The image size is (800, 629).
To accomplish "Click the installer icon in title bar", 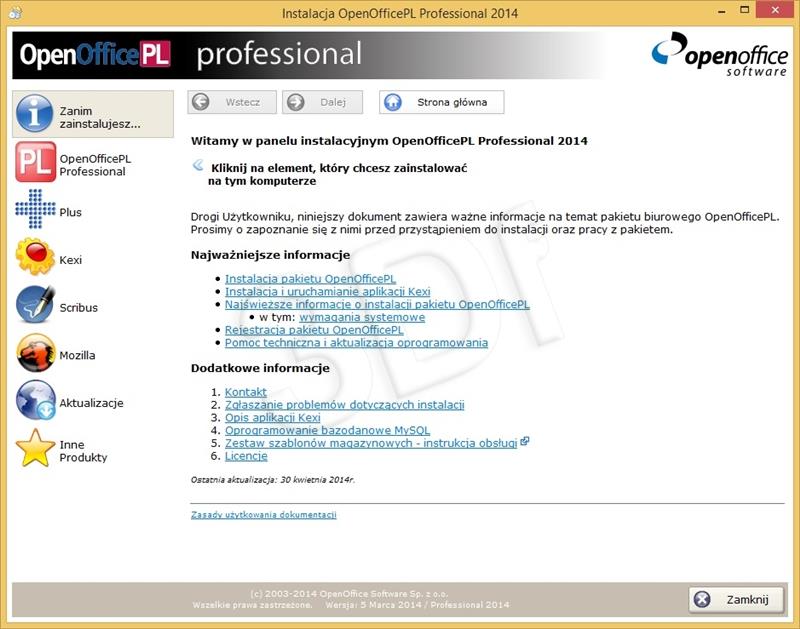I will pyautogui.click(x=15, y=13).
